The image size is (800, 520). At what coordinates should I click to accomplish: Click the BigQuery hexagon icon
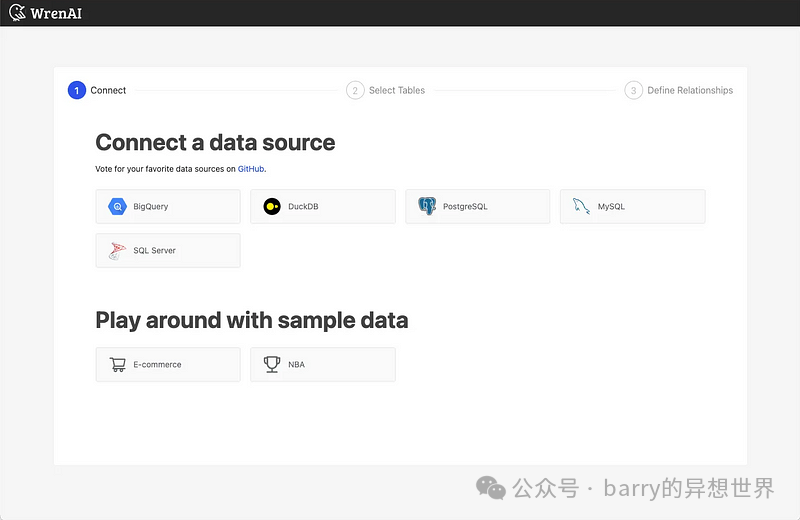[x=117, y=206]
